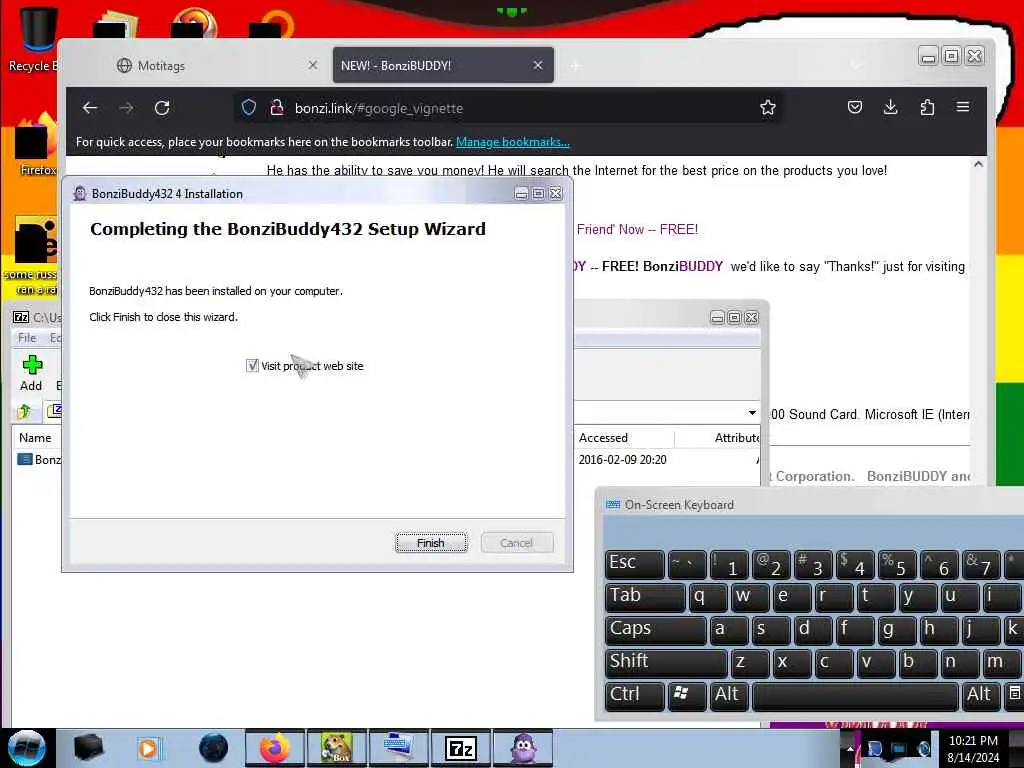Click the Friend Now -- FREE! link

coord(637,229)
